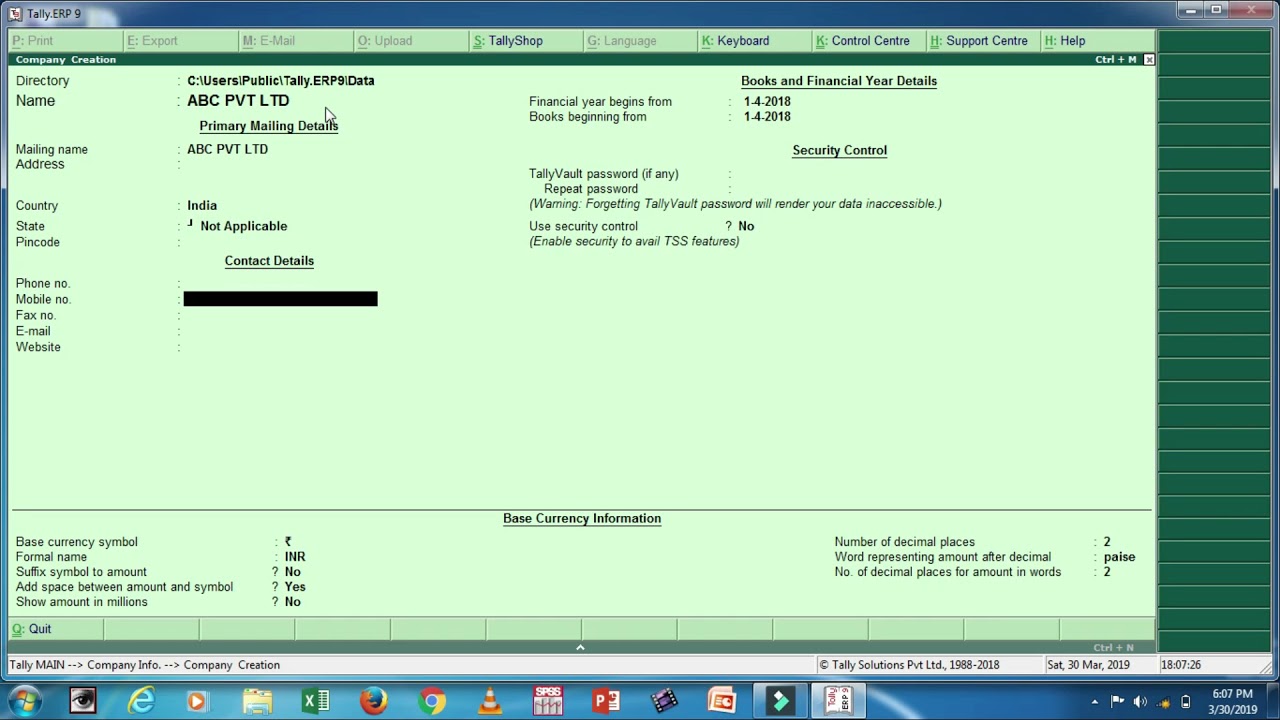Click the Ctrl + N label
The width and height of the screenshot is (1280, 720).
[x=1113, y=648]
